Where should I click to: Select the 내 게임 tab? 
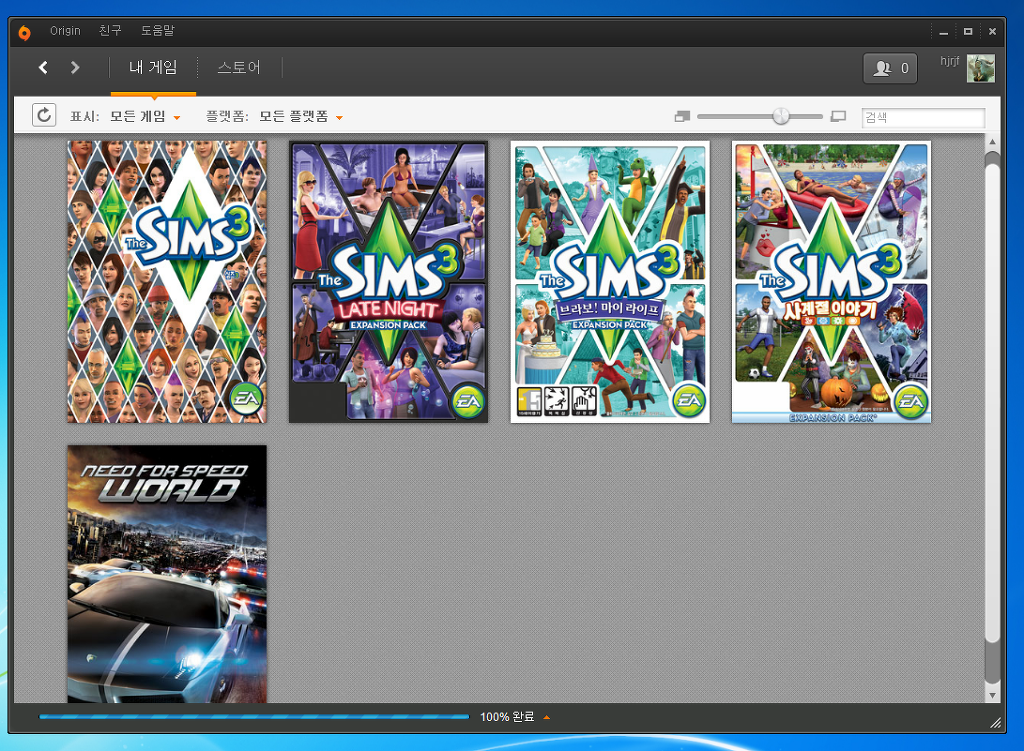point(153,68)
